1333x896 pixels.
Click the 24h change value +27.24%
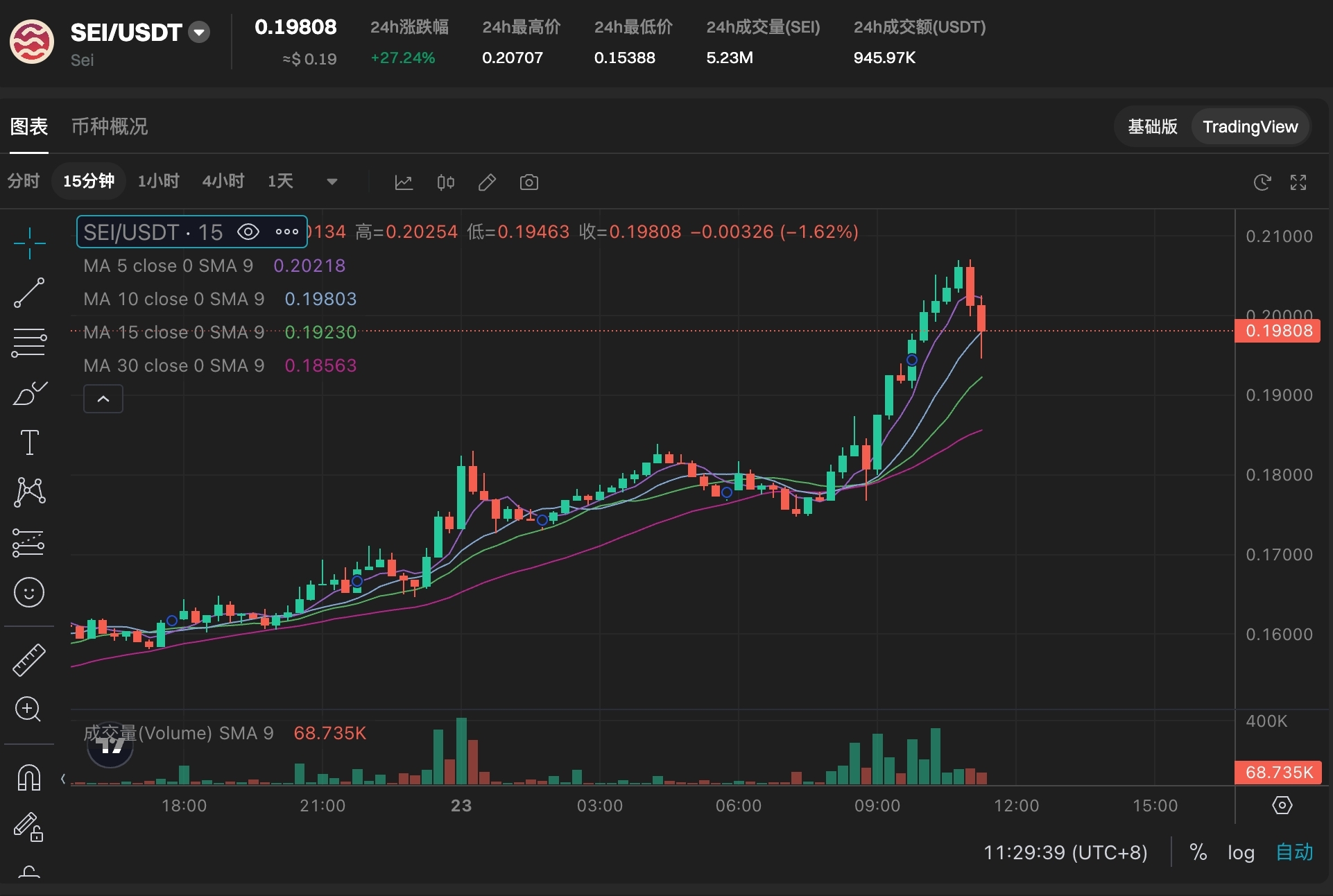(x=402, y=58)
